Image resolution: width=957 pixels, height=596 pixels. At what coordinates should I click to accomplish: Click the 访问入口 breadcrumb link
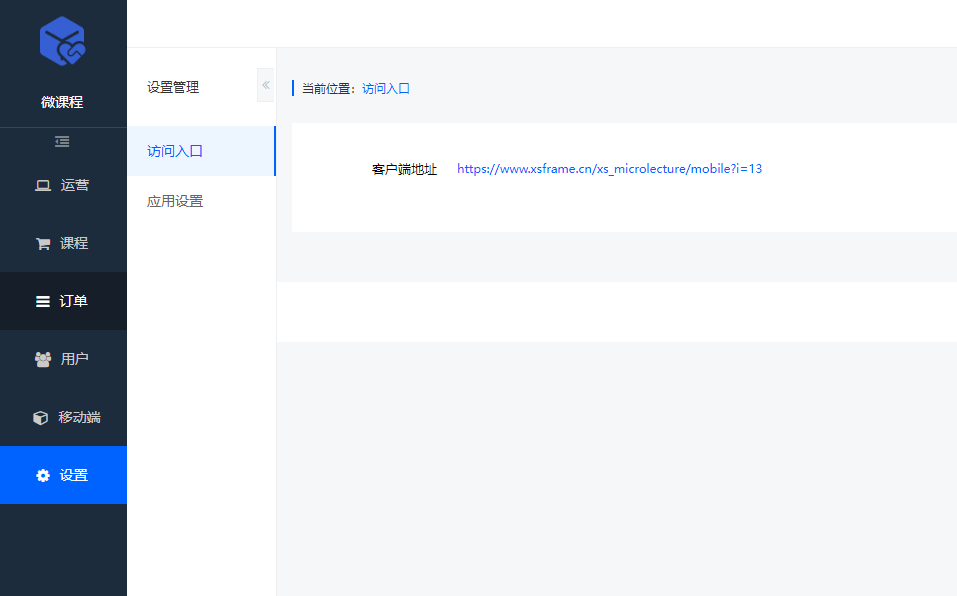pos(386,88)
